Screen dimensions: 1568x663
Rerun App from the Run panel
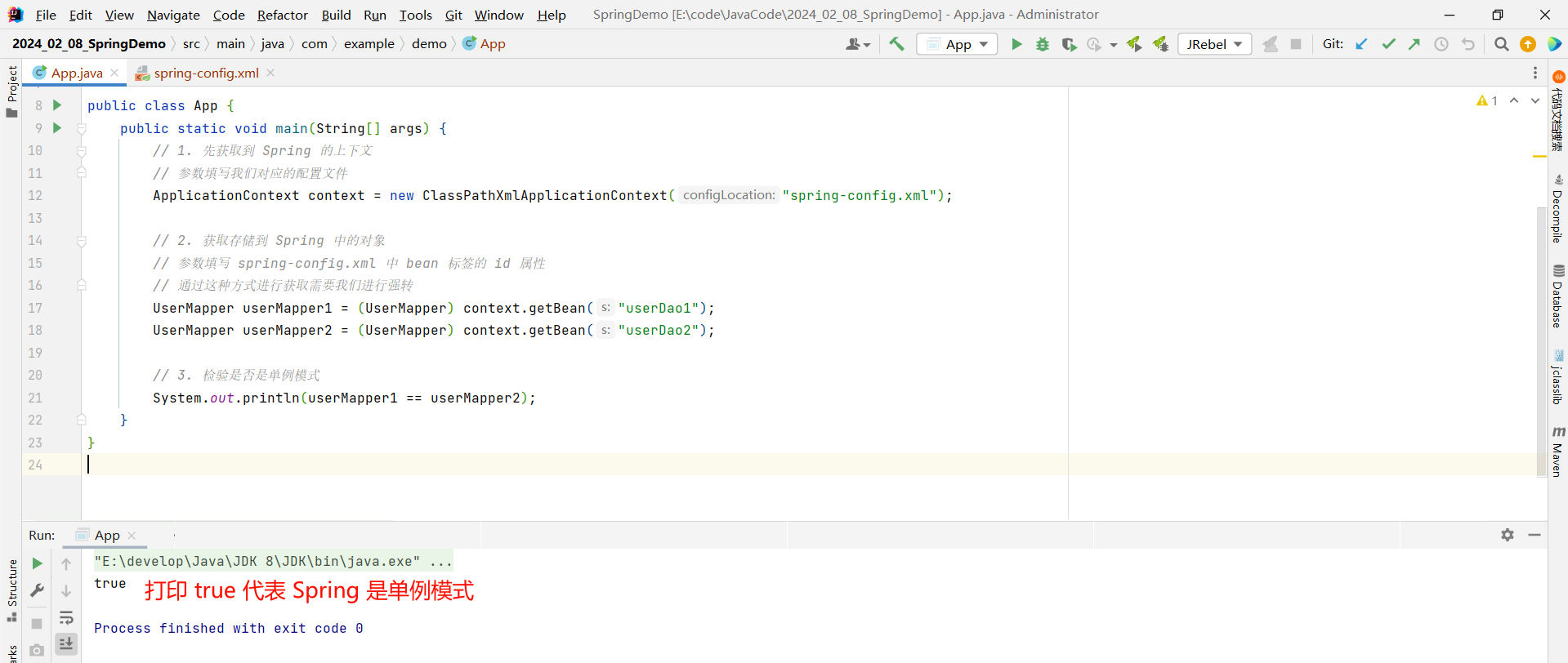click(x=37, y=563)
